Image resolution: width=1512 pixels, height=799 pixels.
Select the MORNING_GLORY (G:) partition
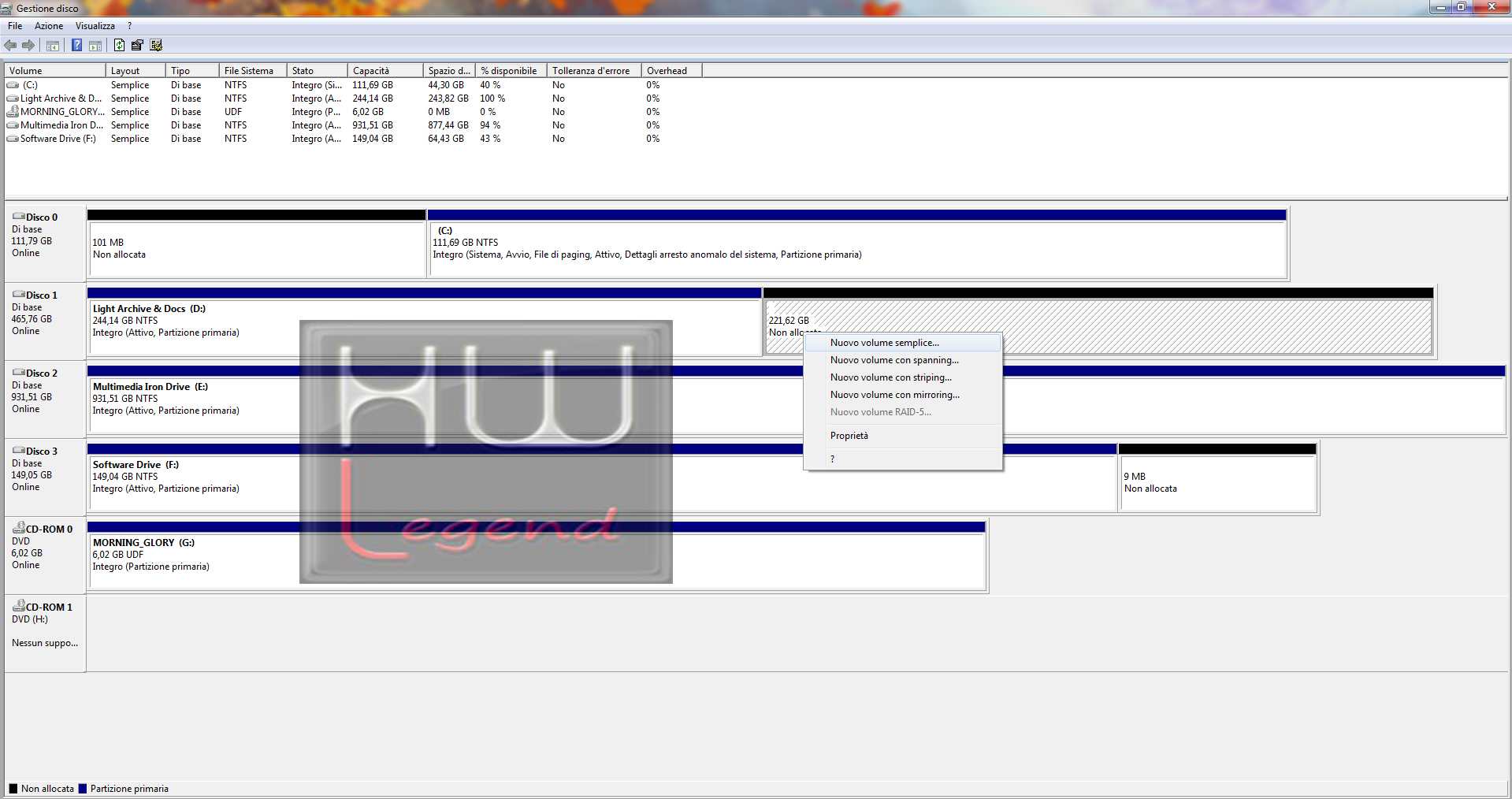pos(537,555)
